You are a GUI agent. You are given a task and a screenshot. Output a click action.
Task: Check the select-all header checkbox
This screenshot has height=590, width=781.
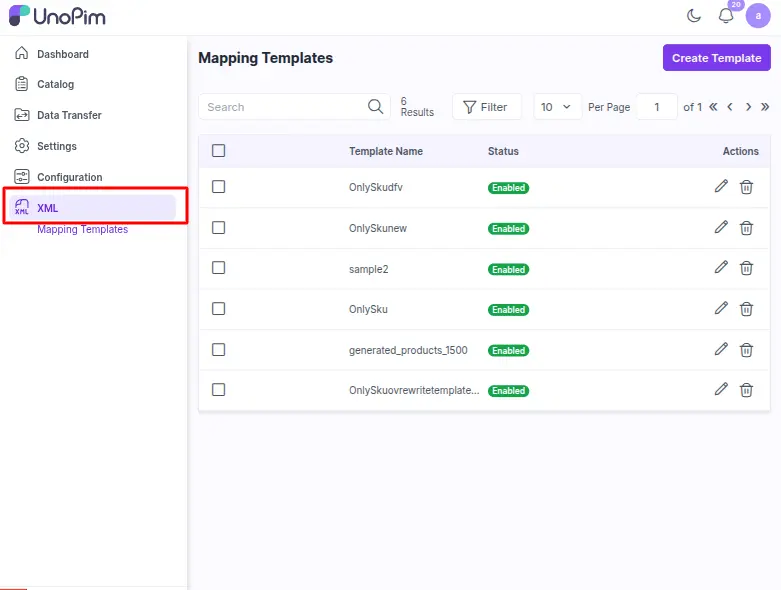[219, 151]
